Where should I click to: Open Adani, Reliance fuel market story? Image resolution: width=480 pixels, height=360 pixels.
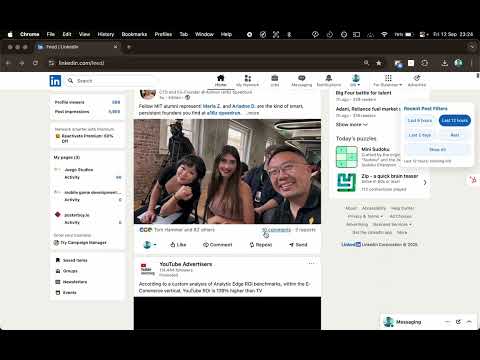(x=368, y=109)
